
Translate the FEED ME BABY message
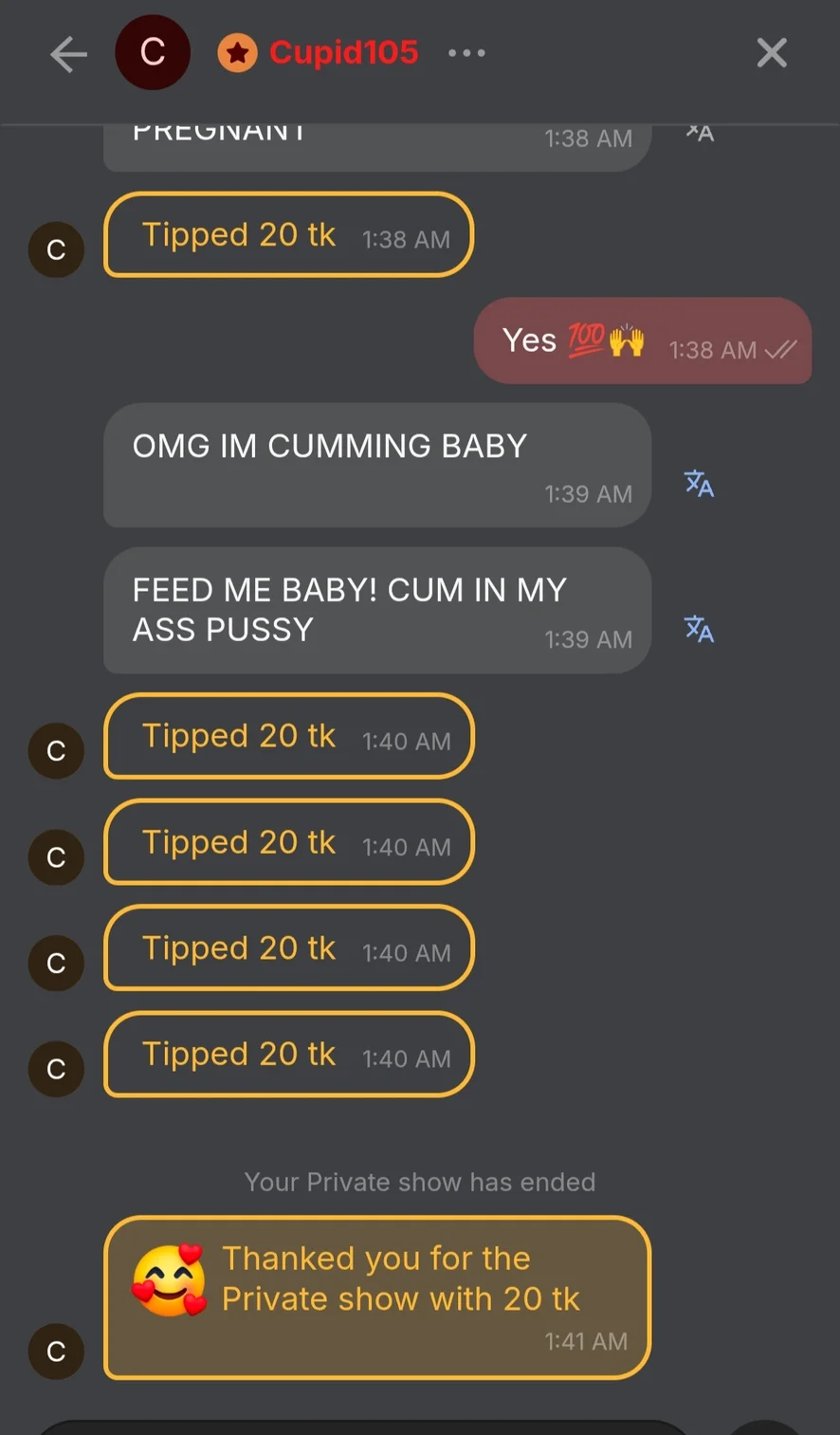pyautogui.click(x=700, y=628)
